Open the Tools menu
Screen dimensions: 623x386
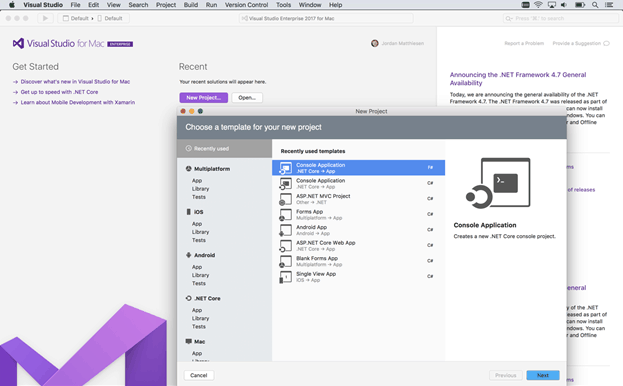point(283,5)
